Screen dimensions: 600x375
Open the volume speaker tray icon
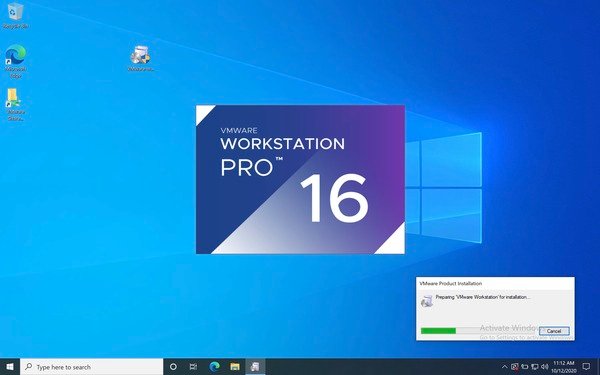(x=545, y=367)
